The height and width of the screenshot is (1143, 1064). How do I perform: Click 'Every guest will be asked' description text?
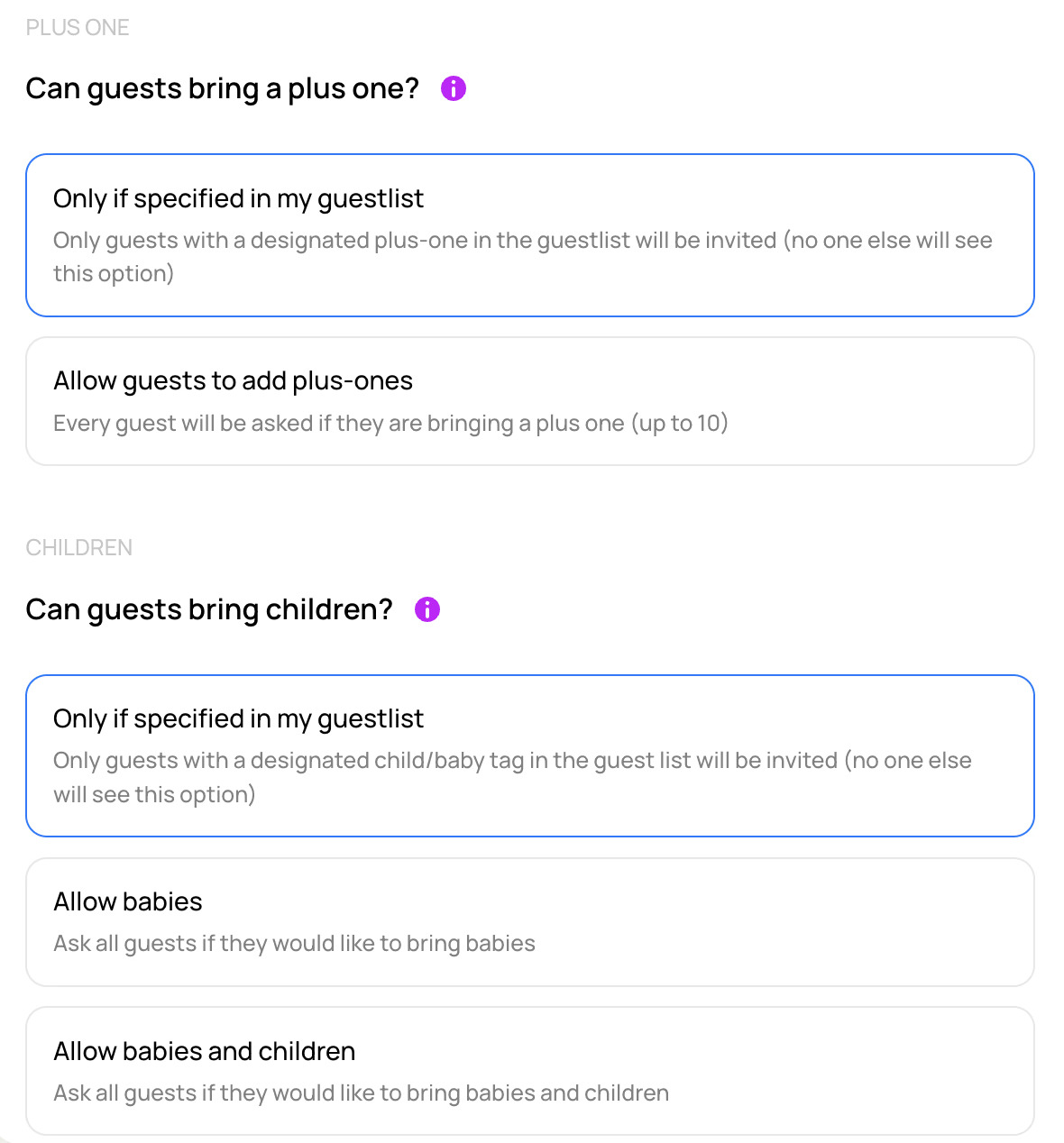[x=390, y=423]
